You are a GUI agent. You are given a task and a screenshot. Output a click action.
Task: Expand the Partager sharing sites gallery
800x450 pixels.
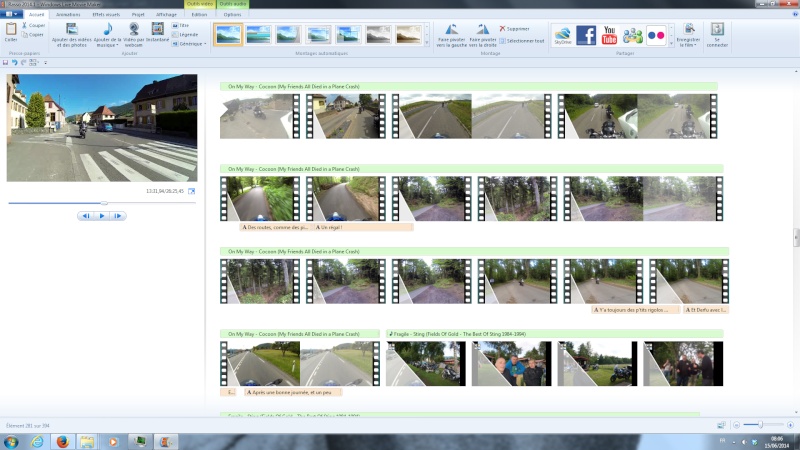click(x=671, y=44)
